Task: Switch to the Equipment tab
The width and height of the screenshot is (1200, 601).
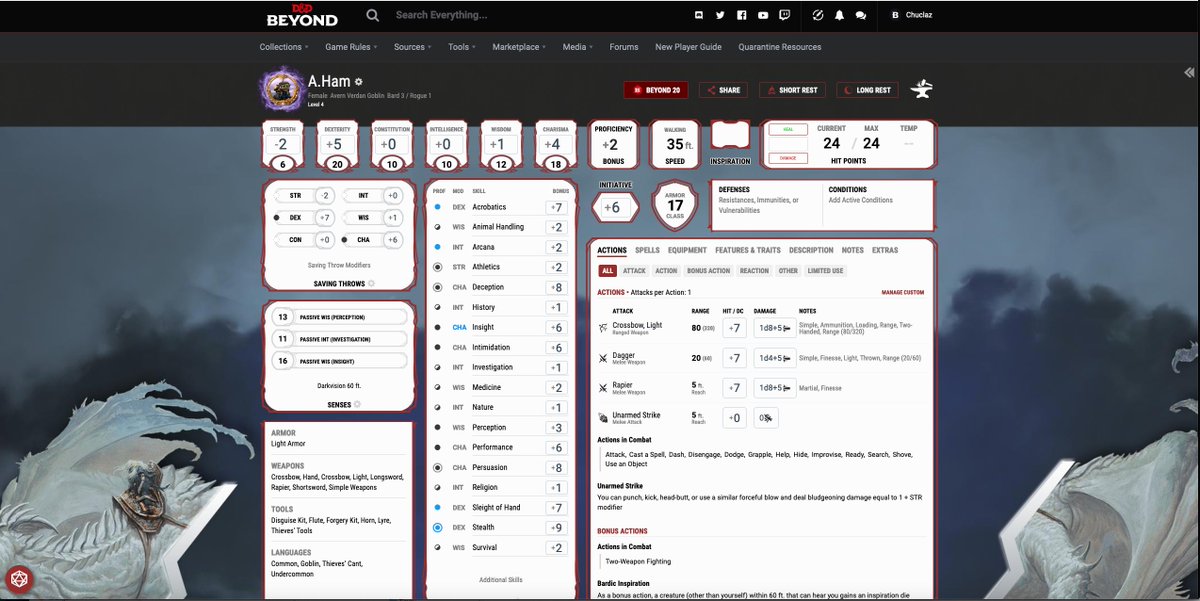Action: pyautogui.click(x=688, y=250)
